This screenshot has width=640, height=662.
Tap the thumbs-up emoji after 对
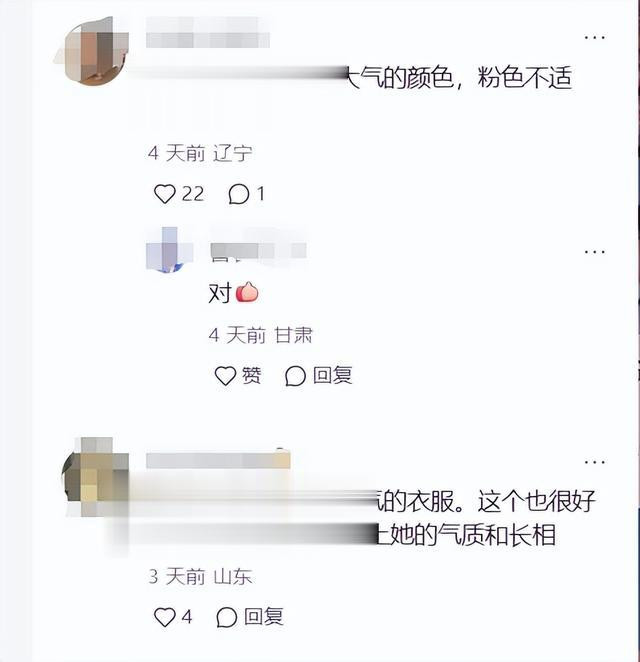click(247, 292)
